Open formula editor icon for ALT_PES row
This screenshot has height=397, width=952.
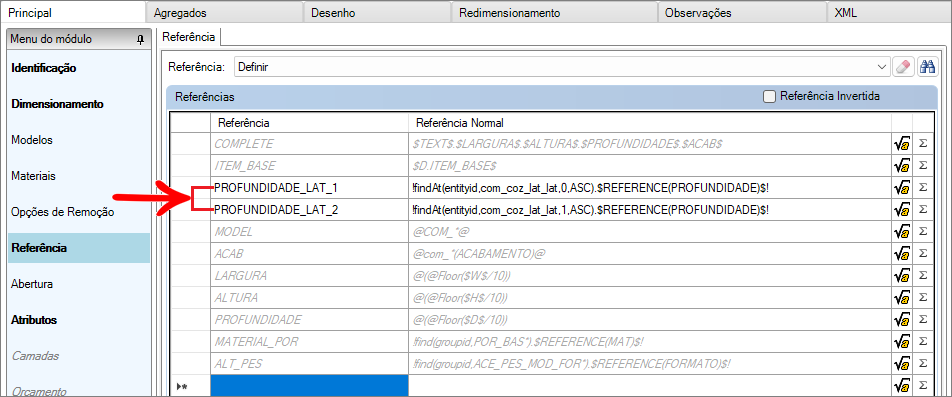[902, 363]
